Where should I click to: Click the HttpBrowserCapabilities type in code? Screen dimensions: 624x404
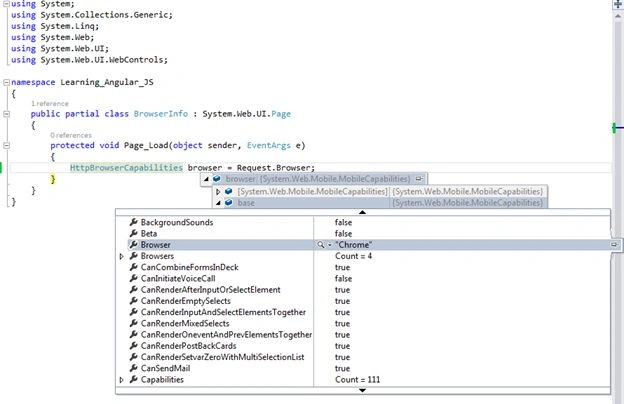126,168
